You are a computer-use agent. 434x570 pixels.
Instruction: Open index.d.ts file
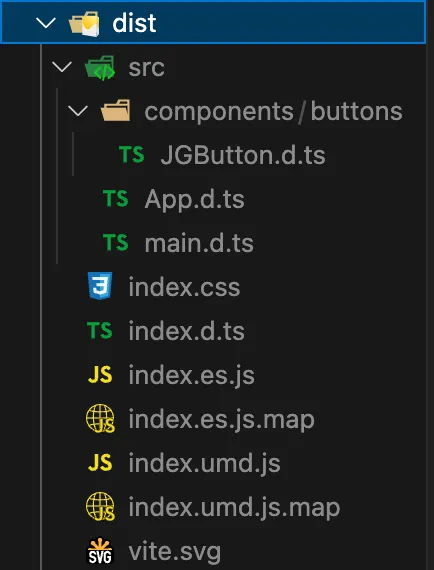click(x=186, y=331)
